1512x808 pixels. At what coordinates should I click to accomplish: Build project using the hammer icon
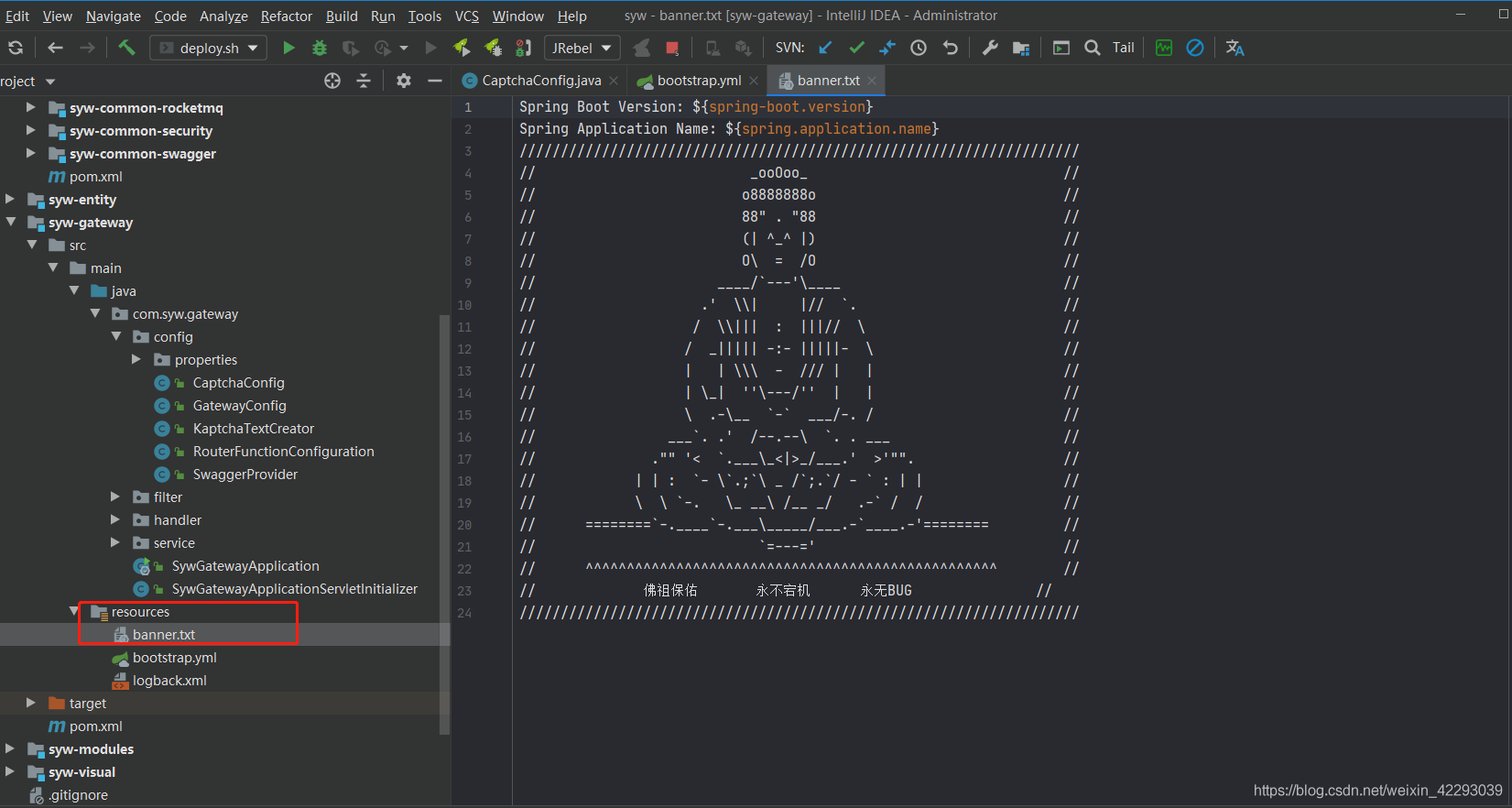coord(126,48)
